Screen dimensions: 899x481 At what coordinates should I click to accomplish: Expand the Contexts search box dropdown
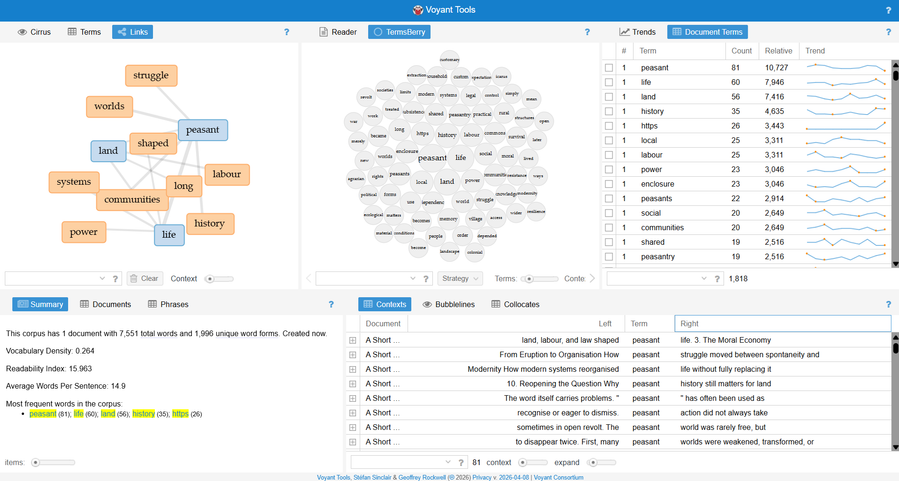click(x=447, y=463)
